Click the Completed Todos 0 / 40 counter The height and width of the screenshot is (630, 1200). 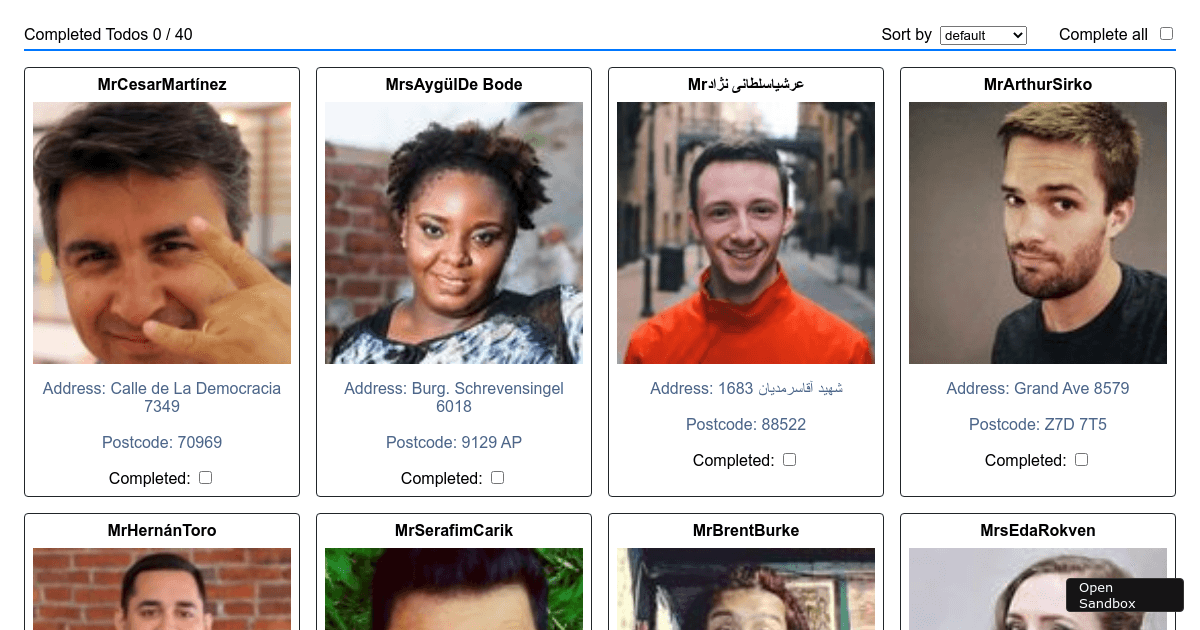coord(108,35)
